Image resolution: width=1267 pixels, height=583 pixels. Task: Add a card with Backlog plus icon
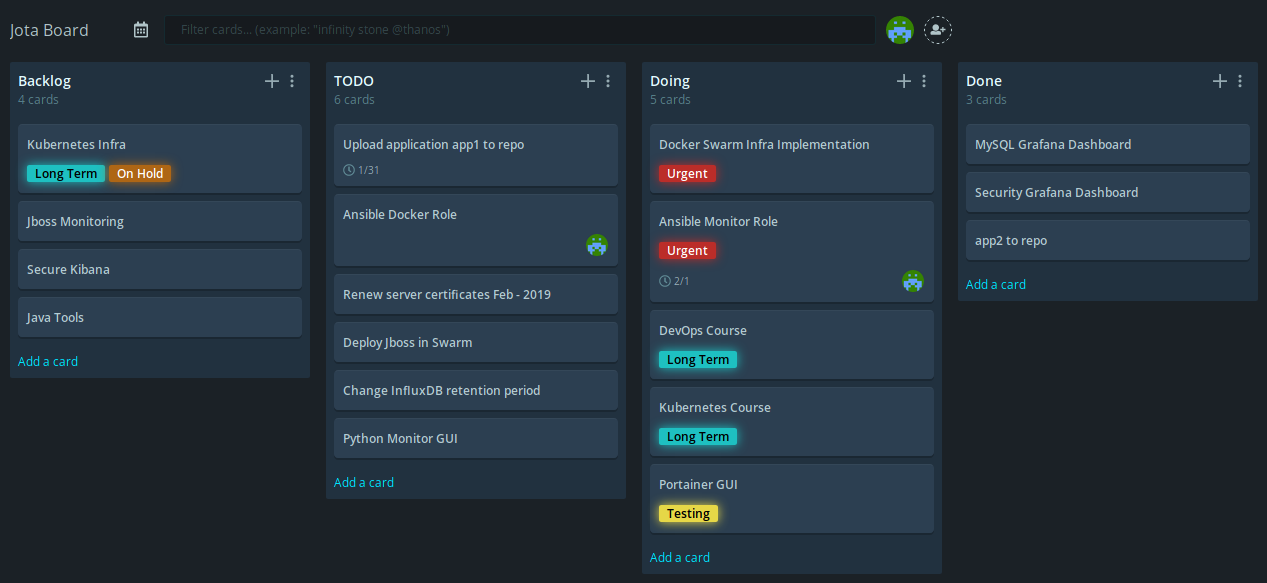pos(272,81)
